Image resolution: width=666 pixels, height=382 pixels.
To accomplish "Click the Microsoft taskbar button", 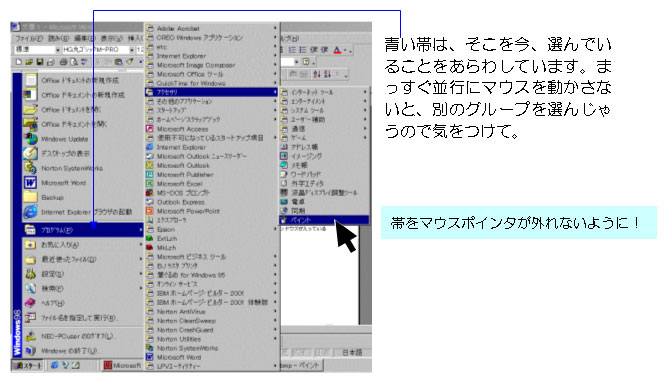I will pyautogui.click(x=123, y=365).
